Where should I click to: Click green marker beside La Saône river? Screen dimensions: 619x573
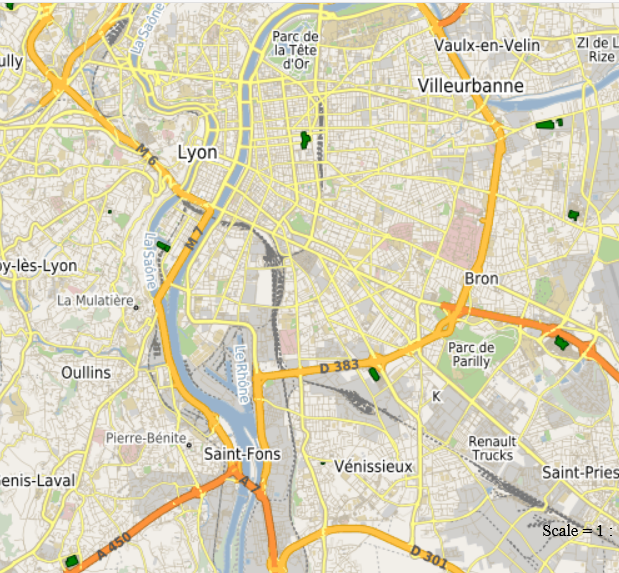(x=163, y=246)
